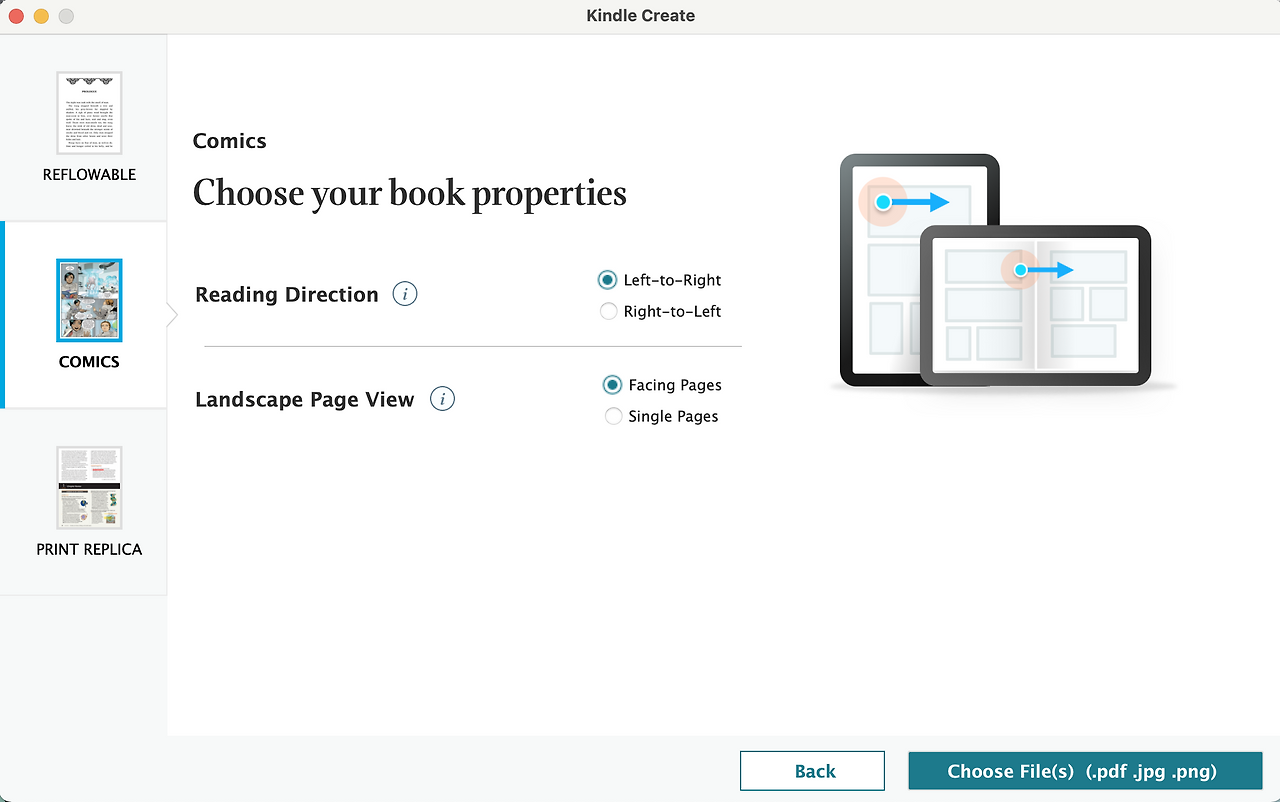Switch to Single Pages view
This screenshot has width=1280, height=802.
(613, 416)
